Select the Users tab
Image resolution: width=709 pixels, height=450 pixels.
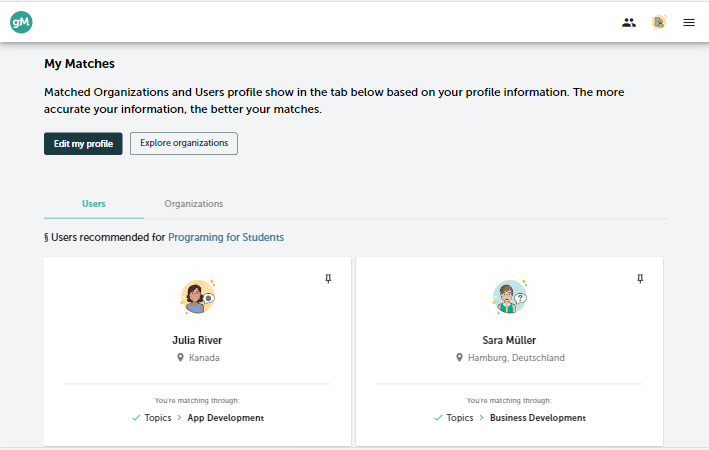pos(94,204)
